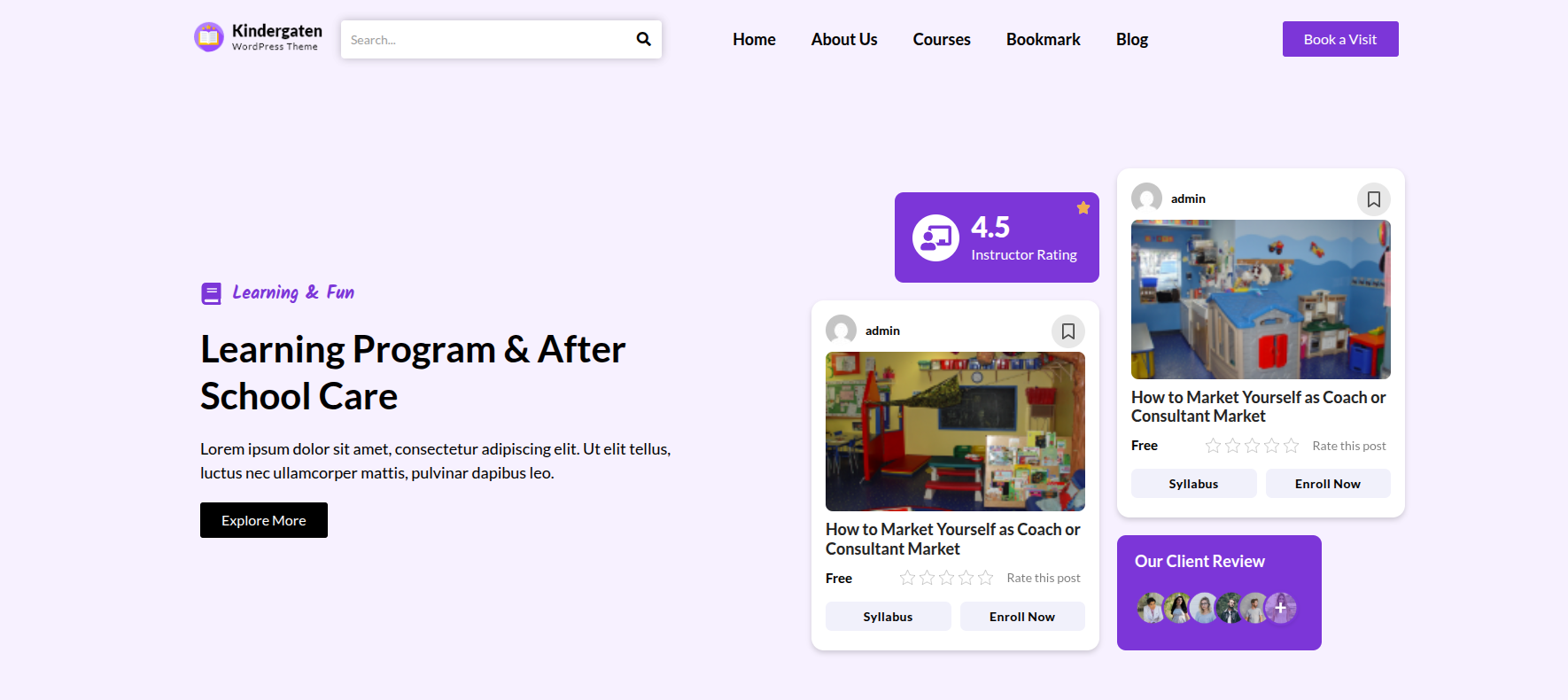Viewport: 1568px width, 700px height.
Task: Toggle bookmark on the blue classroom card
Action: tap(1373, 199)
